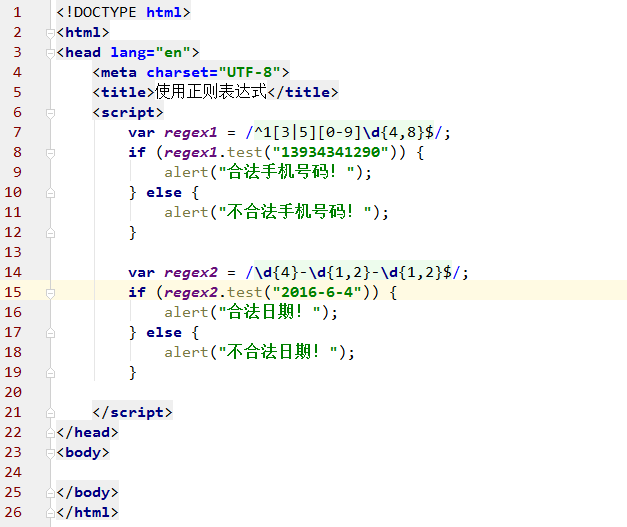Click the alert text 合法手机号码！ on line 9
Image resolution: width=627 pixels, height=527 pixels.
(x=282, y=172)
